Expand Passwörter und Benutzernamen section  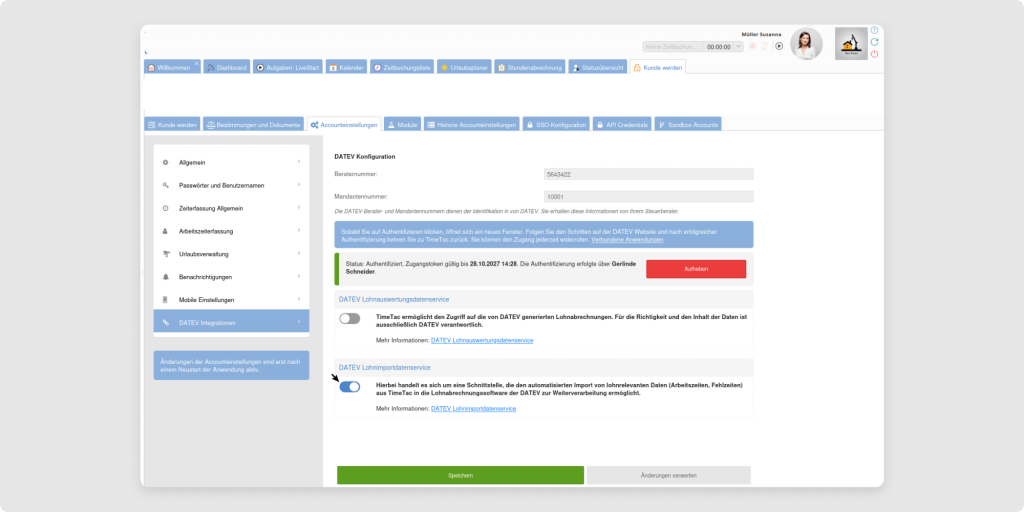tap(231, 185)
